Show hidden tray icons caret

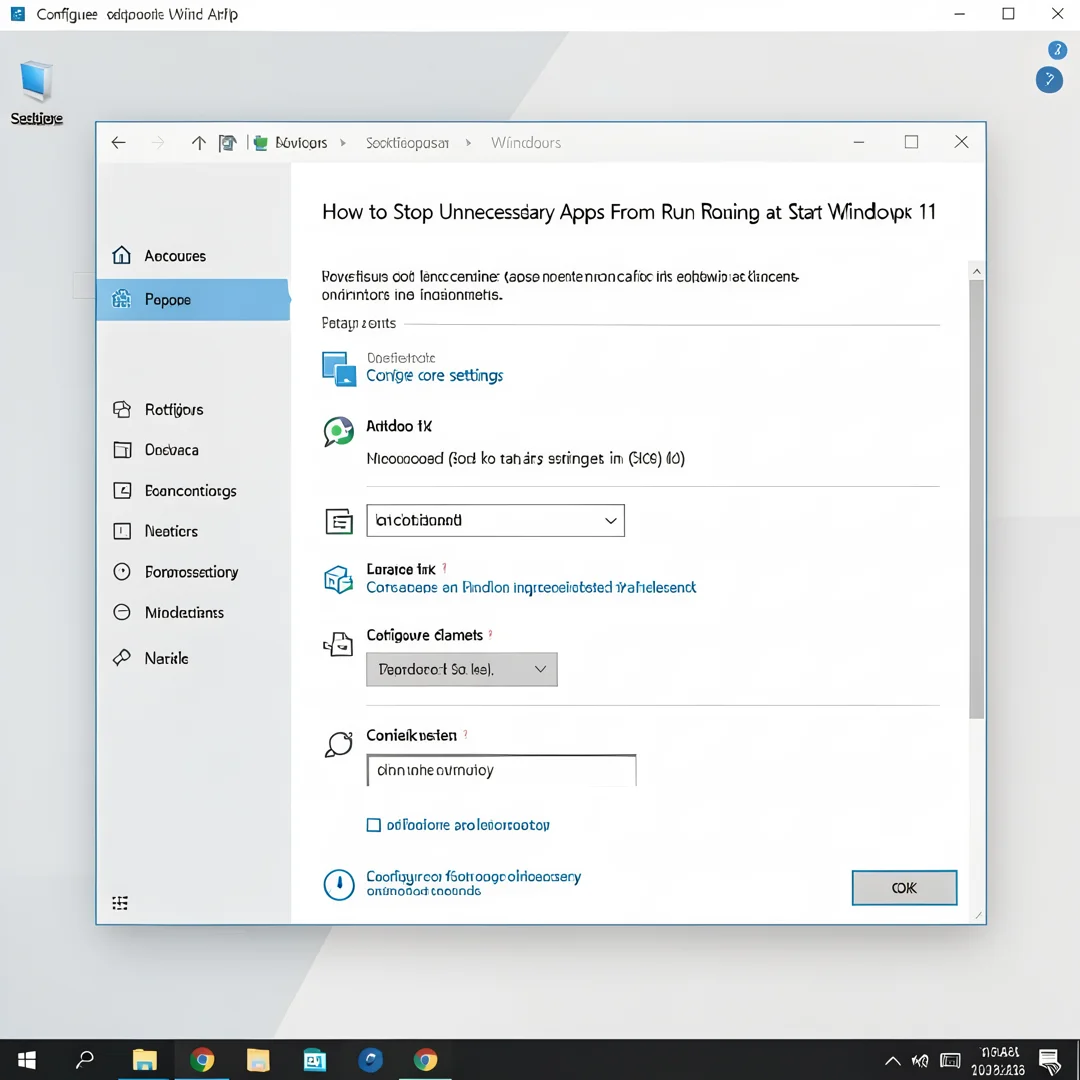[x=893, y=1061]
